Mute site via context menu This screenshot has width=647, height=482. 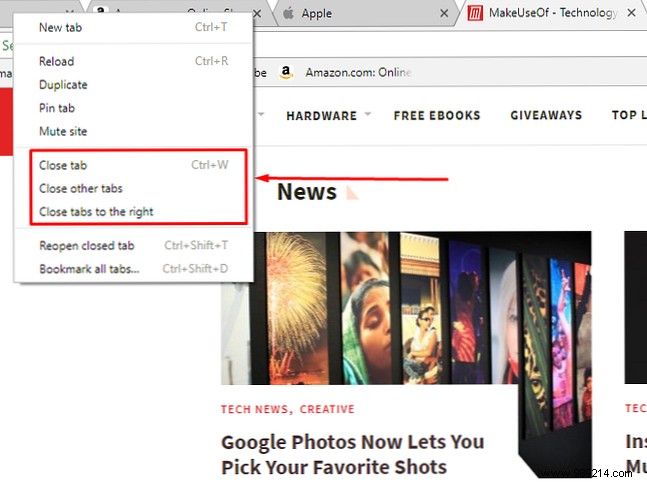coord(64,131)
